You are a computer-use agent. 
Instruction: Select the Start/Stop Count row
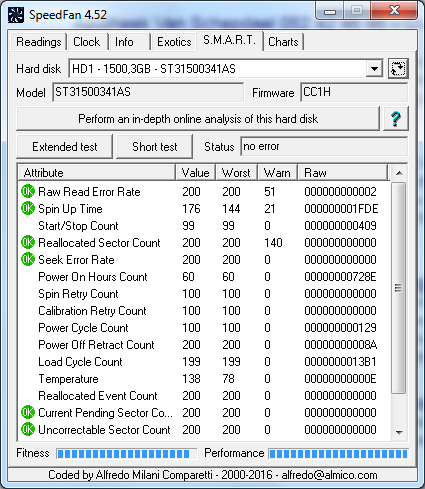click(204, 226)
